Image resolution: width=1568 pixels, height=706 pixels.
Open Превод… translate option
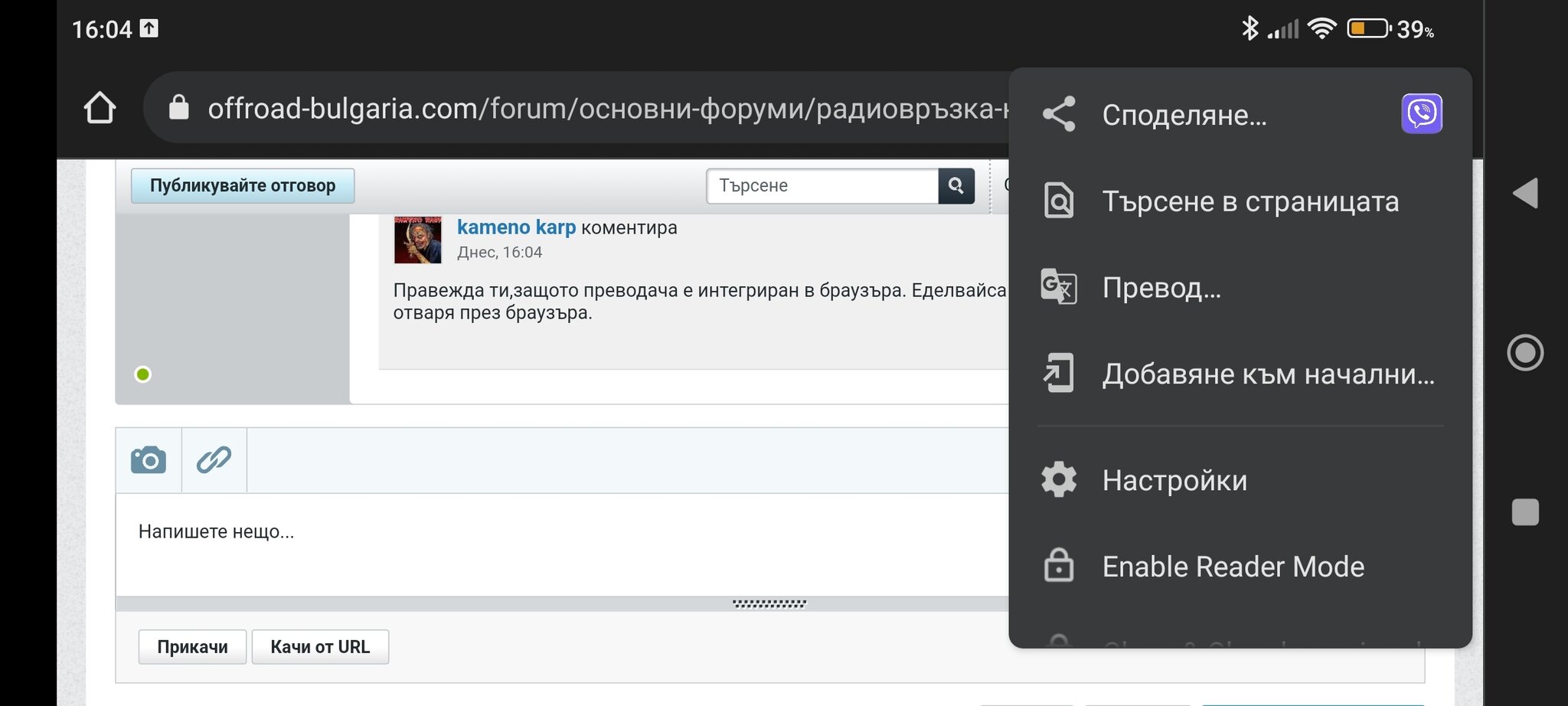pyautogui.click(x=1161, y=288)
